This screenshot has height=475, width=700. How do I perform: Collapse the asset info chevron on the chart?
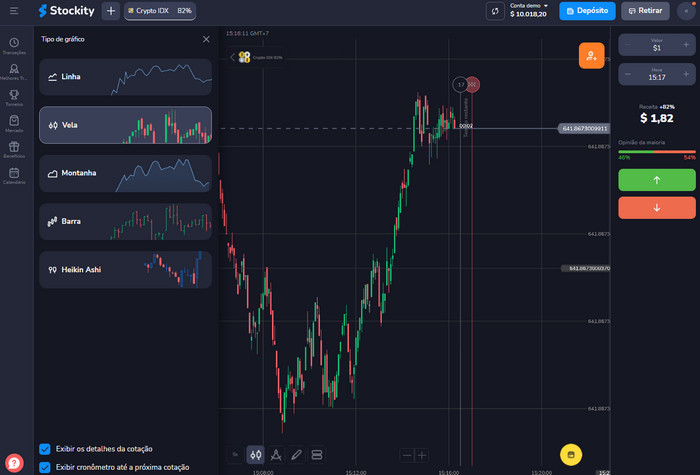[232, 57]
